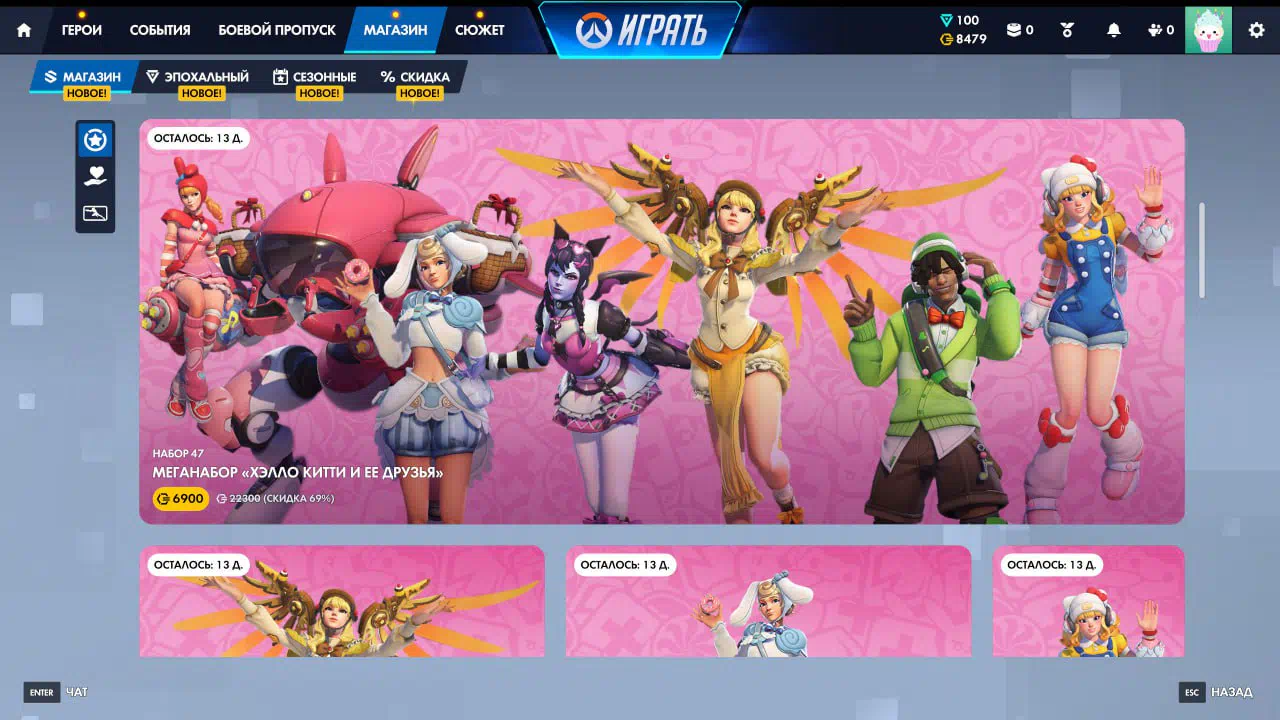The height and width of the screenshot is (720, 1280).
Task: Open the Hello Kitty mega bundle banner
Action: pyautogui.click(x=661, y=321)
